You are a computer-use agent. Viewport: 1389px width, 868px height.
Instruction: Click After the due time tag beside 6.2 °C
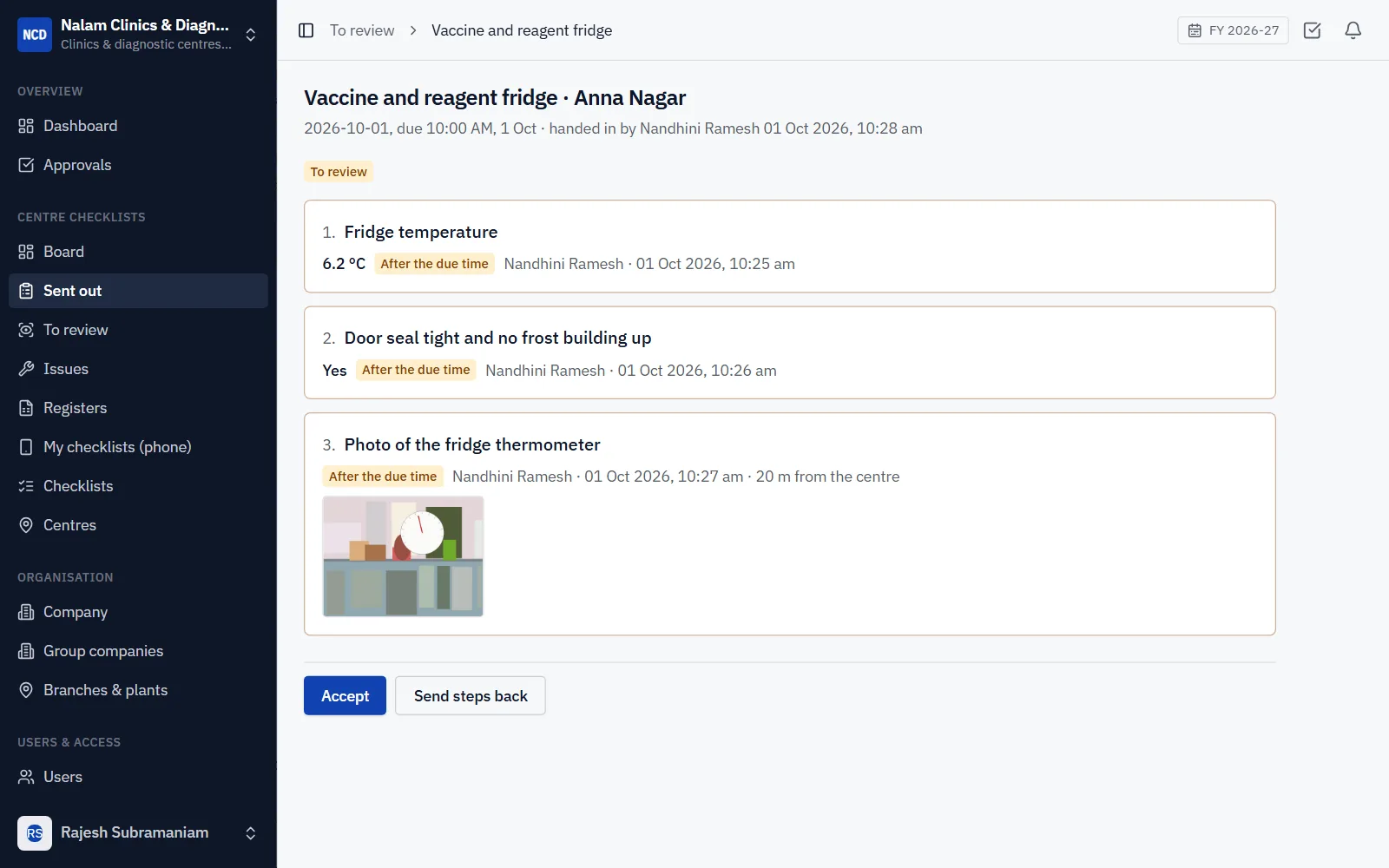434,264
